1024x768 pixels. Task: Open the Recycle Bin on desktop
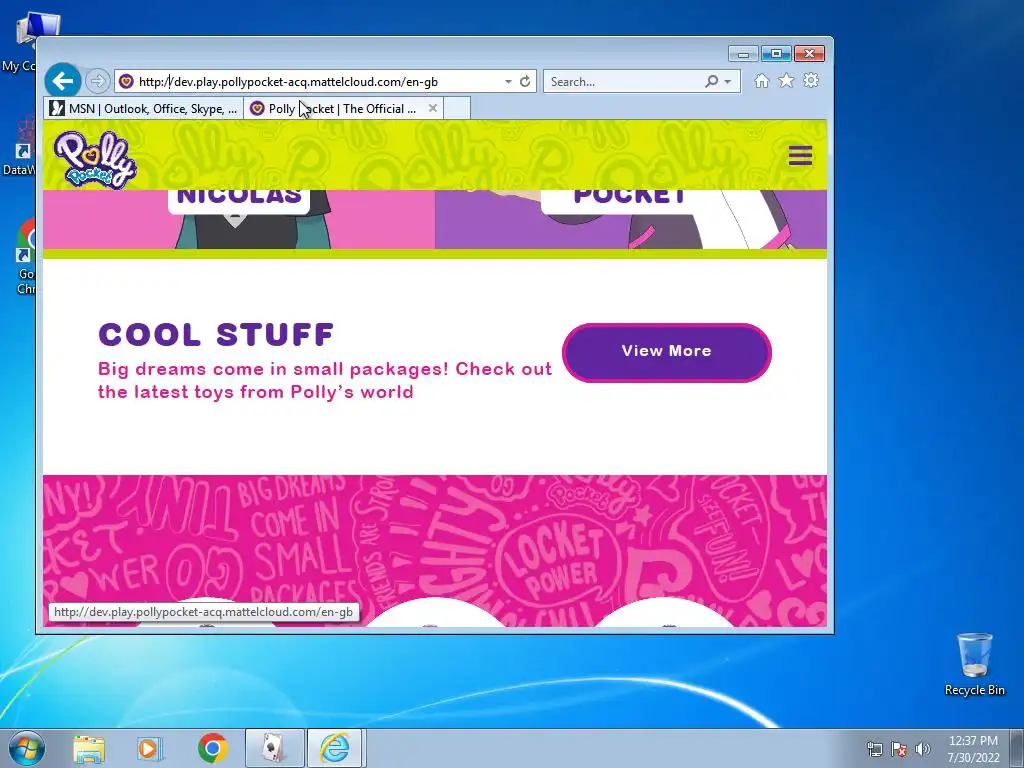tap(974, 664)
